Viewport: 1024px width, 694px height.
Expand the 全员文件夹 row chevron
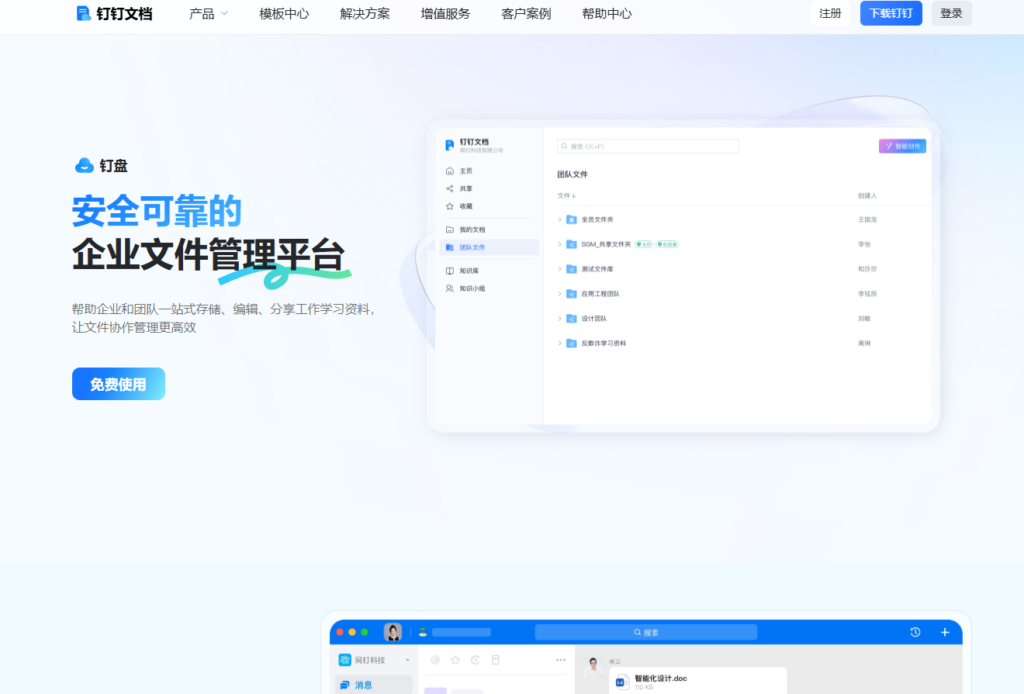[560, 219]
